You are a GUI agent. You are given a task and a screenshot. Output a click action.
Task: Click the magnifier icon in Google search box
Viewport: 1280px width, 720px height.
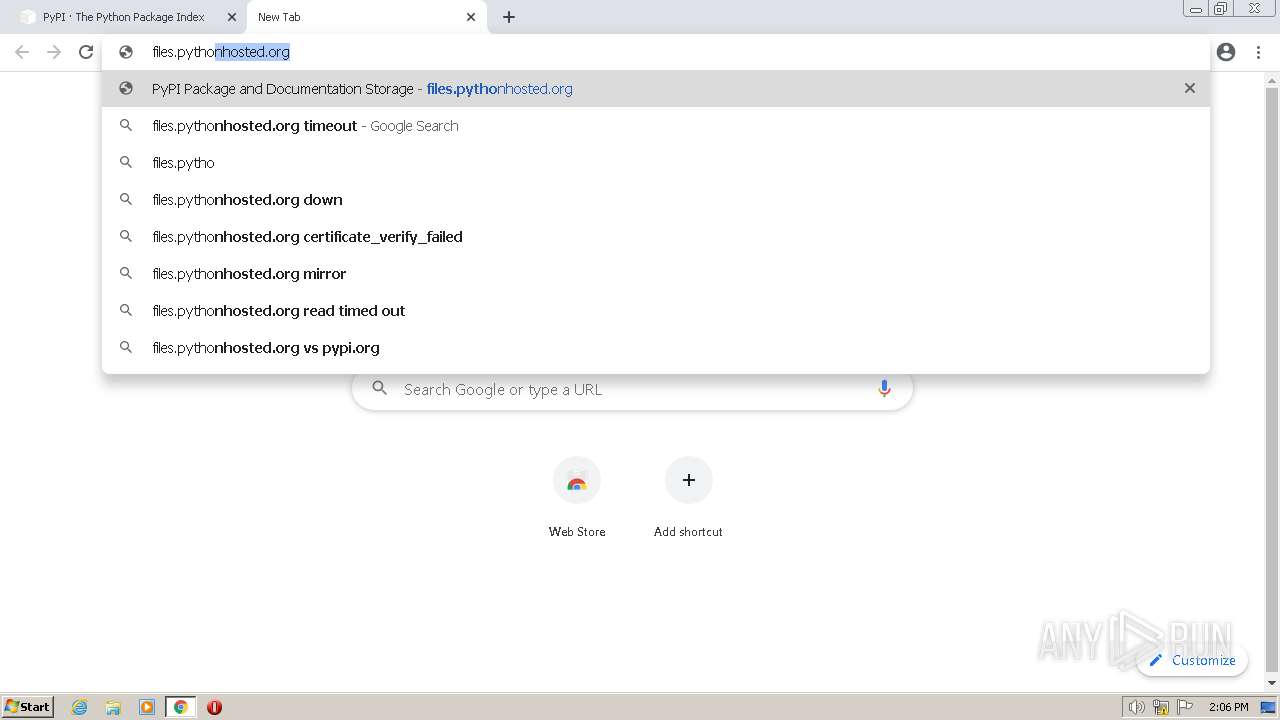tap(379, 388)
